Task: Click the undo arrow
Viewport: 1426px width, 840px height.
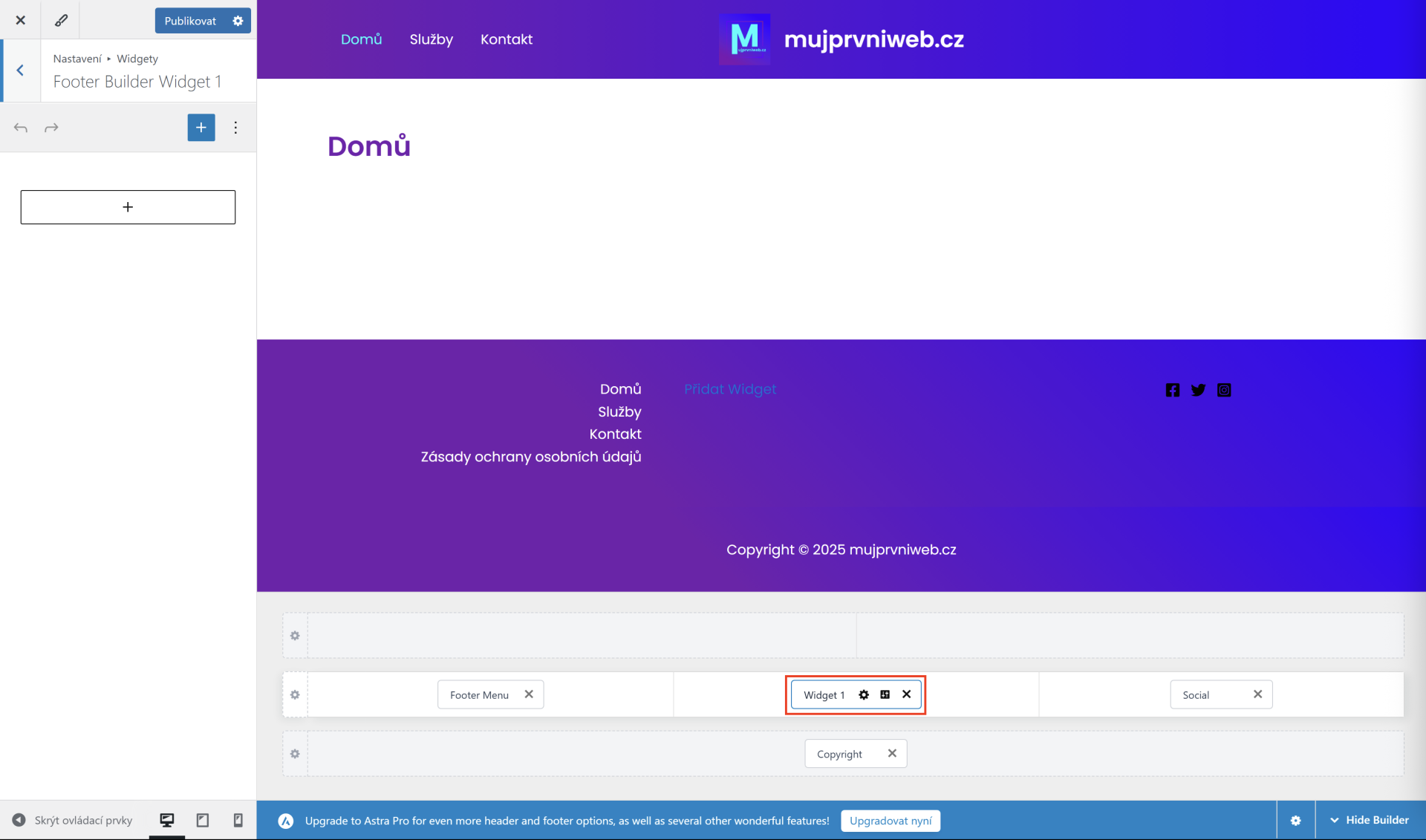Action: [x=21, y=128]
